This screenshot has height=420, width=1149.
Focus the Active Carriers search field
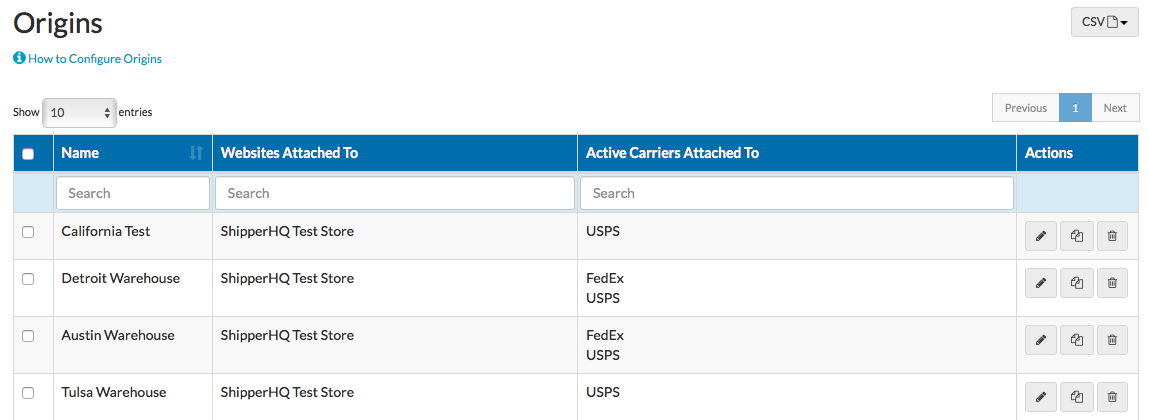(796, 193)
